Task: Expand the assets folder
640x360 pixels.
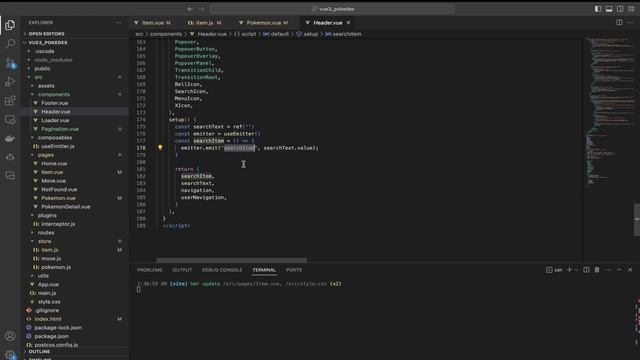Action: pyautogui.click(x=46, y=86)
